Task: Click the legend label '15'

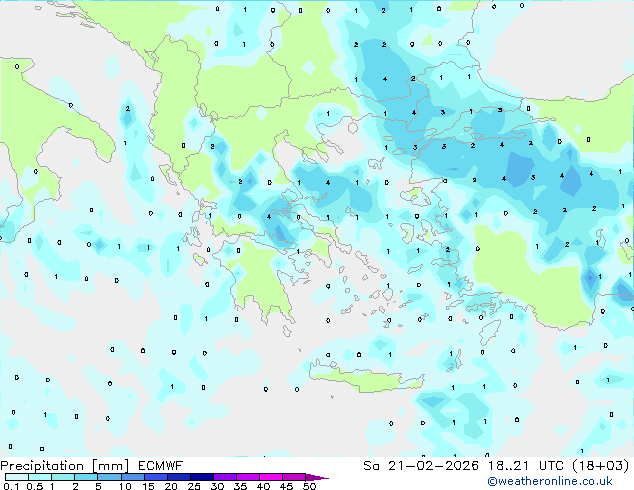Action: 148,486
